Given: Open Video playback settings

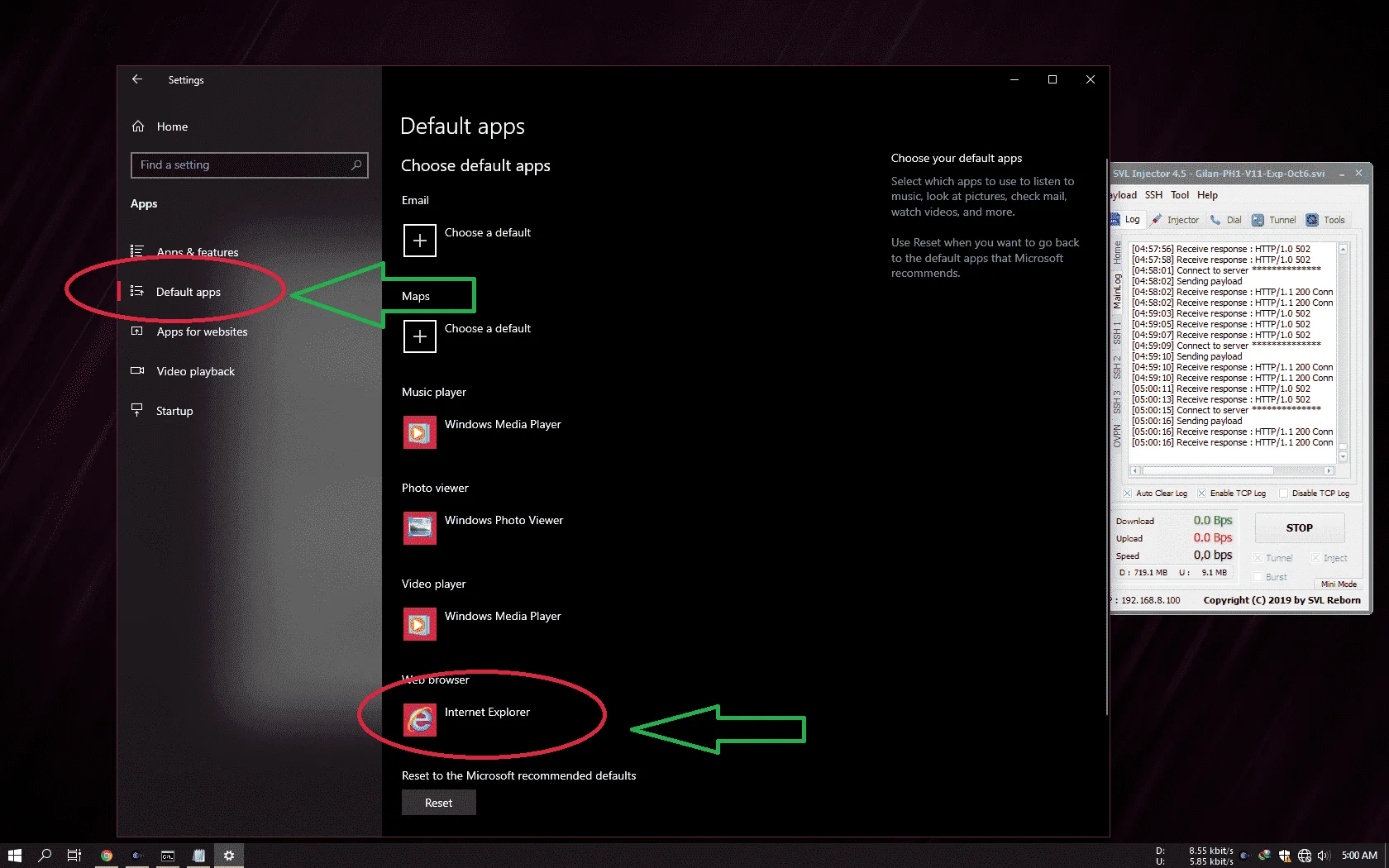Looking at the screenshot, I should 195,371.
